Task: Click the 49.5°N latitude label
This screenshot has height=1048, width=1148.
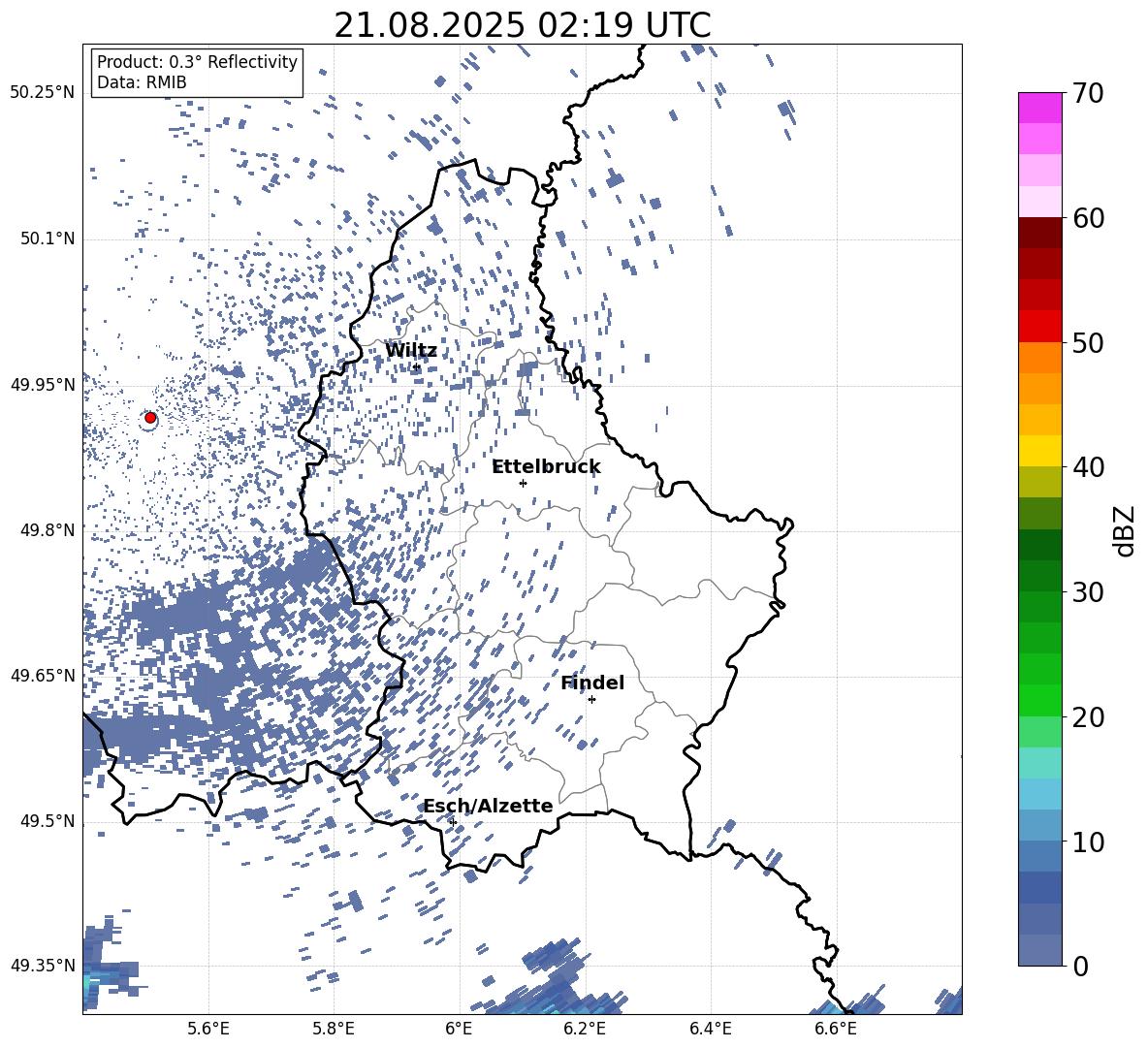Action: pyautogui.click(x=48, y=821)
